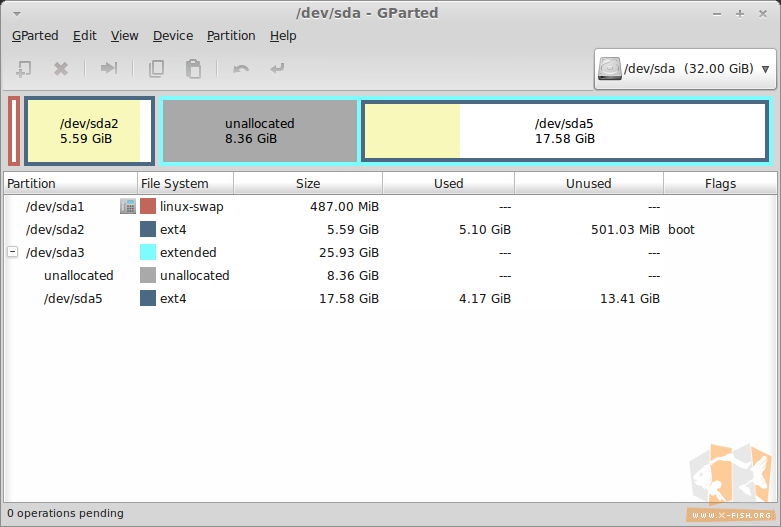Click the 0 operations pending status text
781x527 pixels.
[x=65, y=513]
